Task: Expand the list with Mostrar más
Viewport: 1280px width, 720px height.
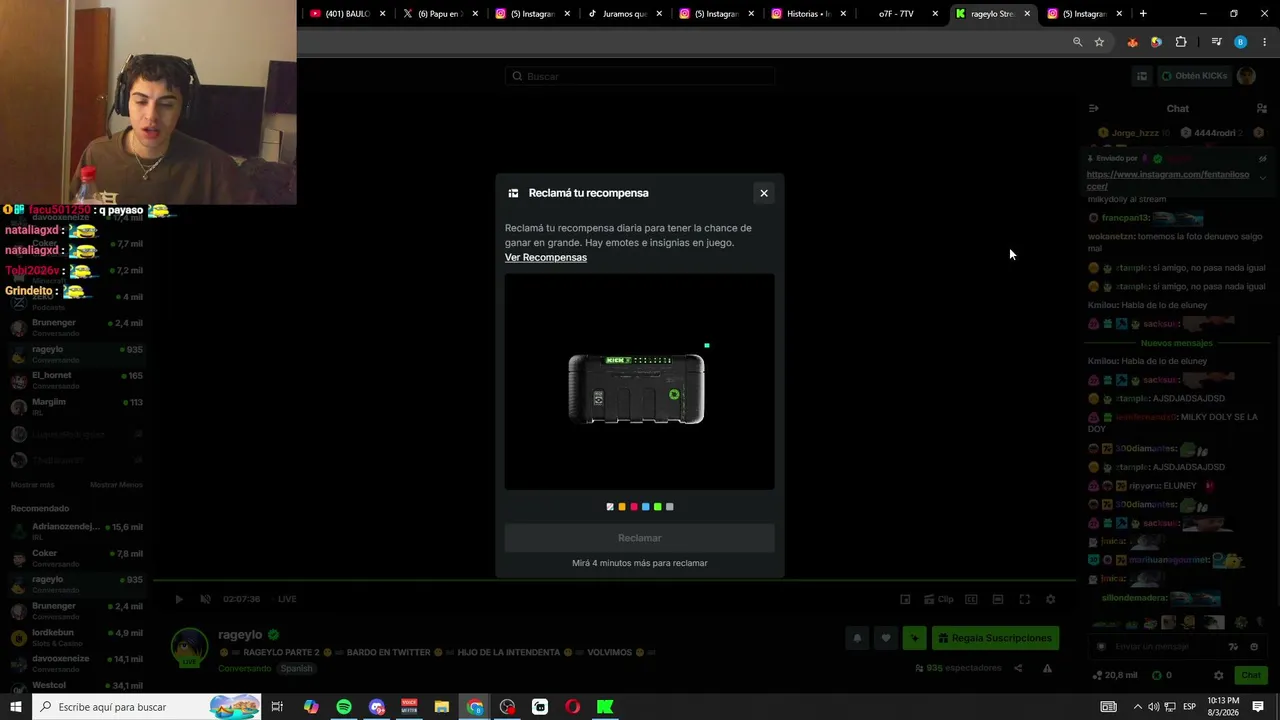Action: pos(33,485)
